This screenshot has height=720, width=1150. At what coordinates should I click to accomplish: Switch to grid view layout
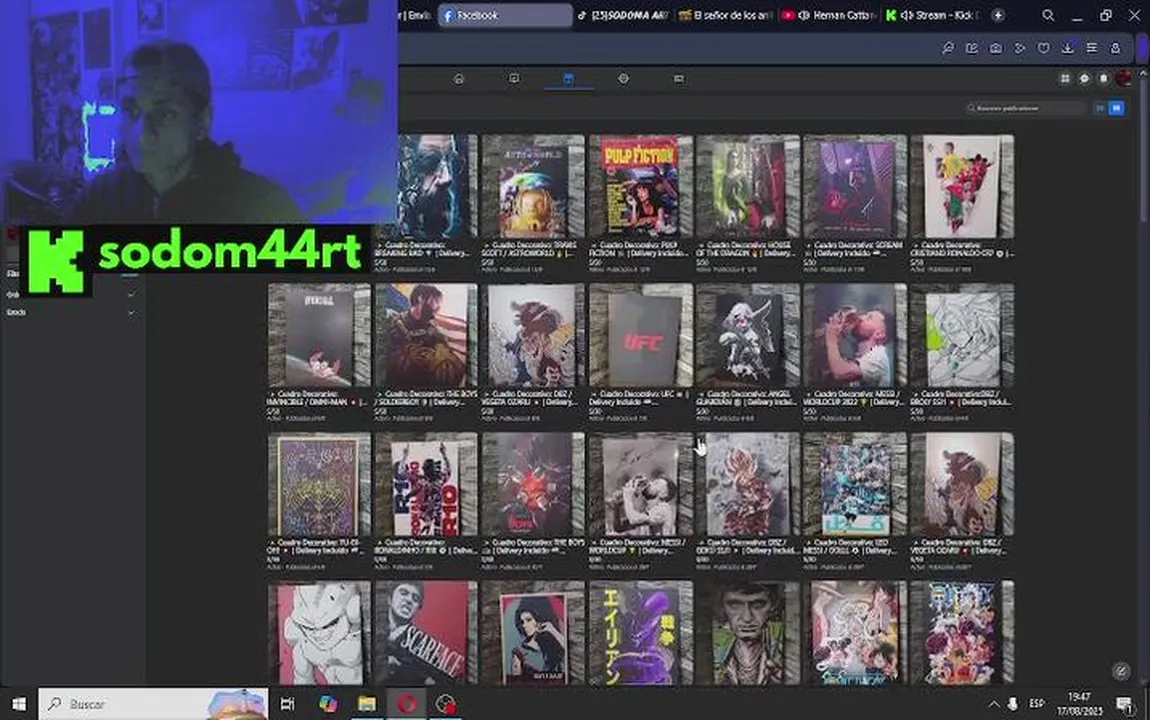coord(1116,109)
